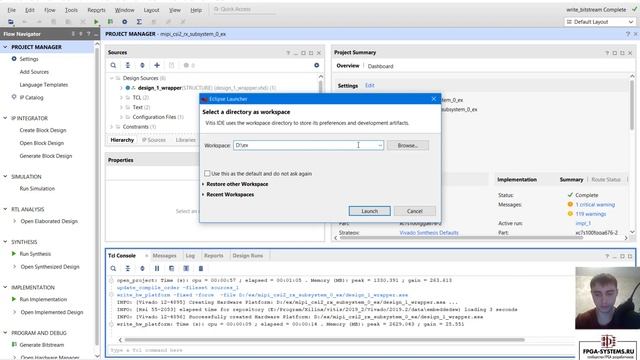Toggle the column selection icon in the Tcl Console
Image resolution: width=640 pixels, height=360 pixels.
(186, 269)
